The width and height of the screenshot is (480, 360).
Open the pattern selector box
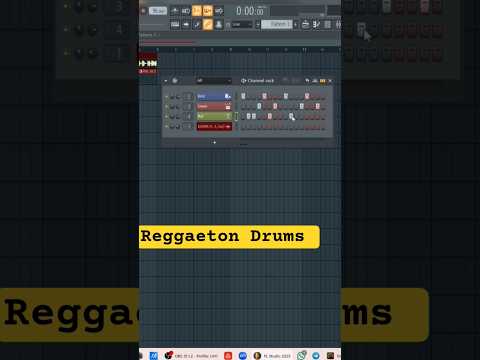coord(277,24)
